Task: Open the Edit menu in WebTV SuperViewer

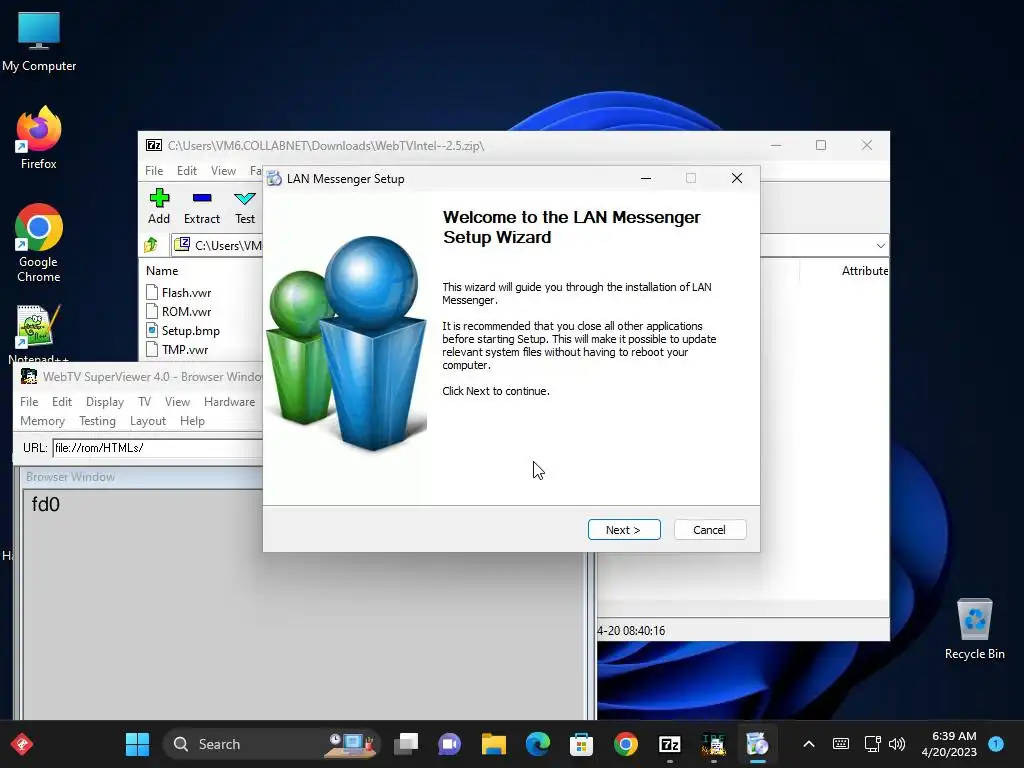Action: tap(62, 402)
